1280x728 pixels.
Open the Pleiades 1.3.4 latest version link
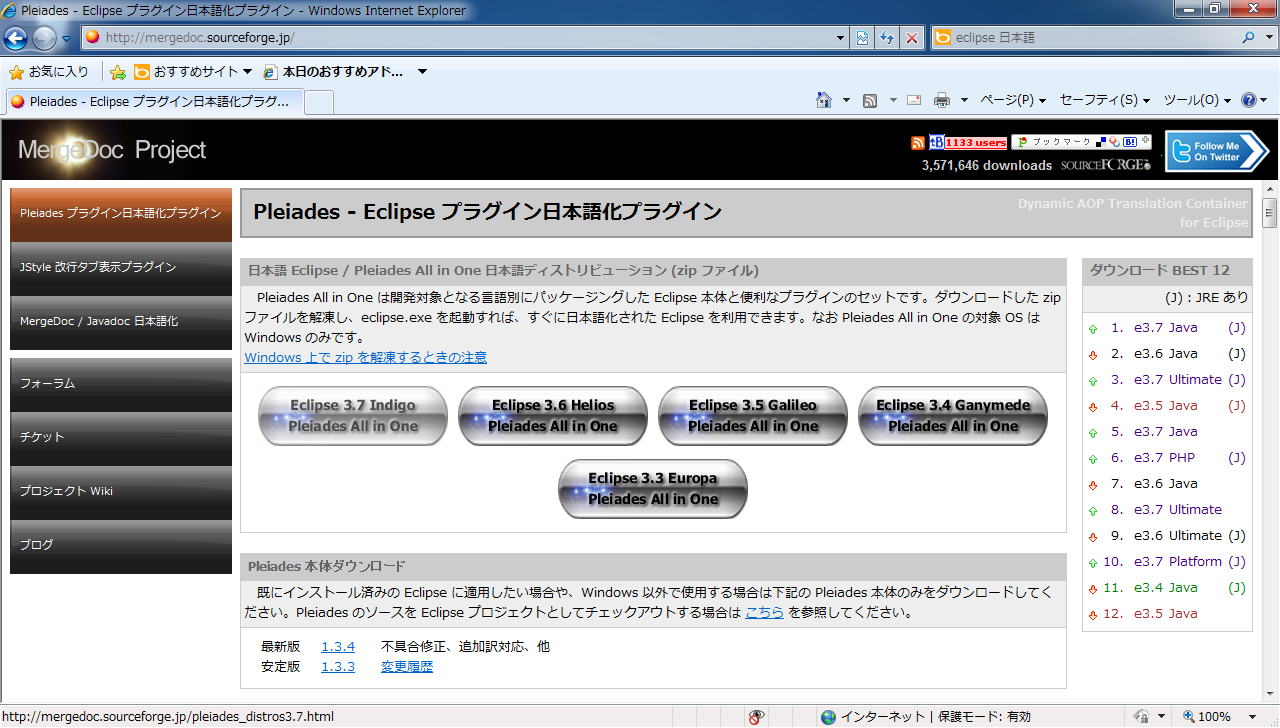(x=338, y=647)
